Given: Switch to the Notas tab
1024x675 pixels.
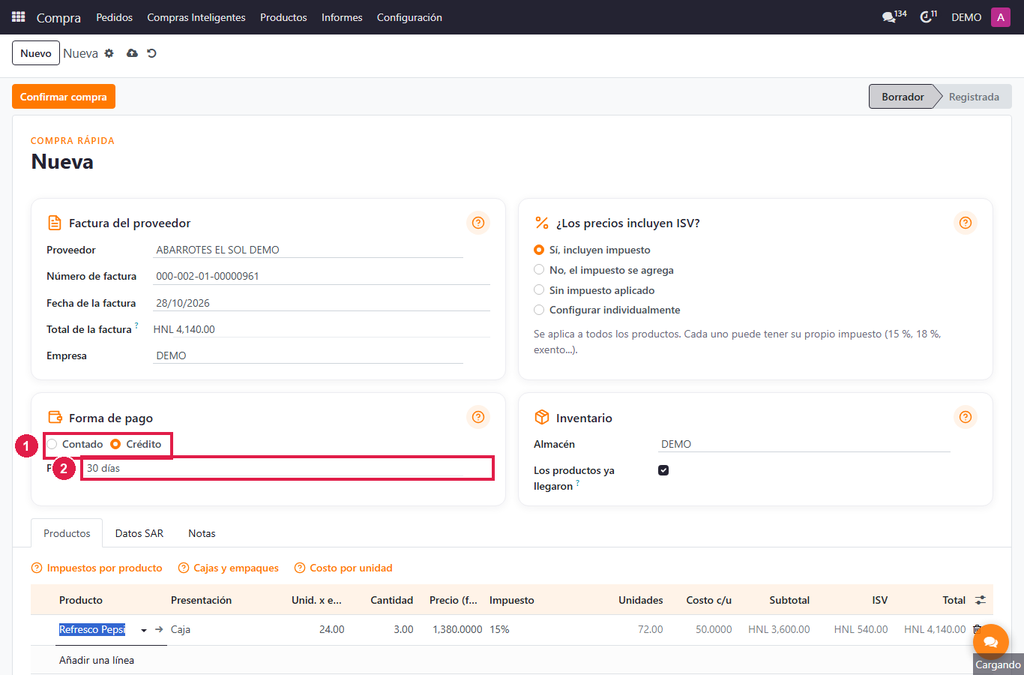Looking at the screenshot, I should 202,533.
